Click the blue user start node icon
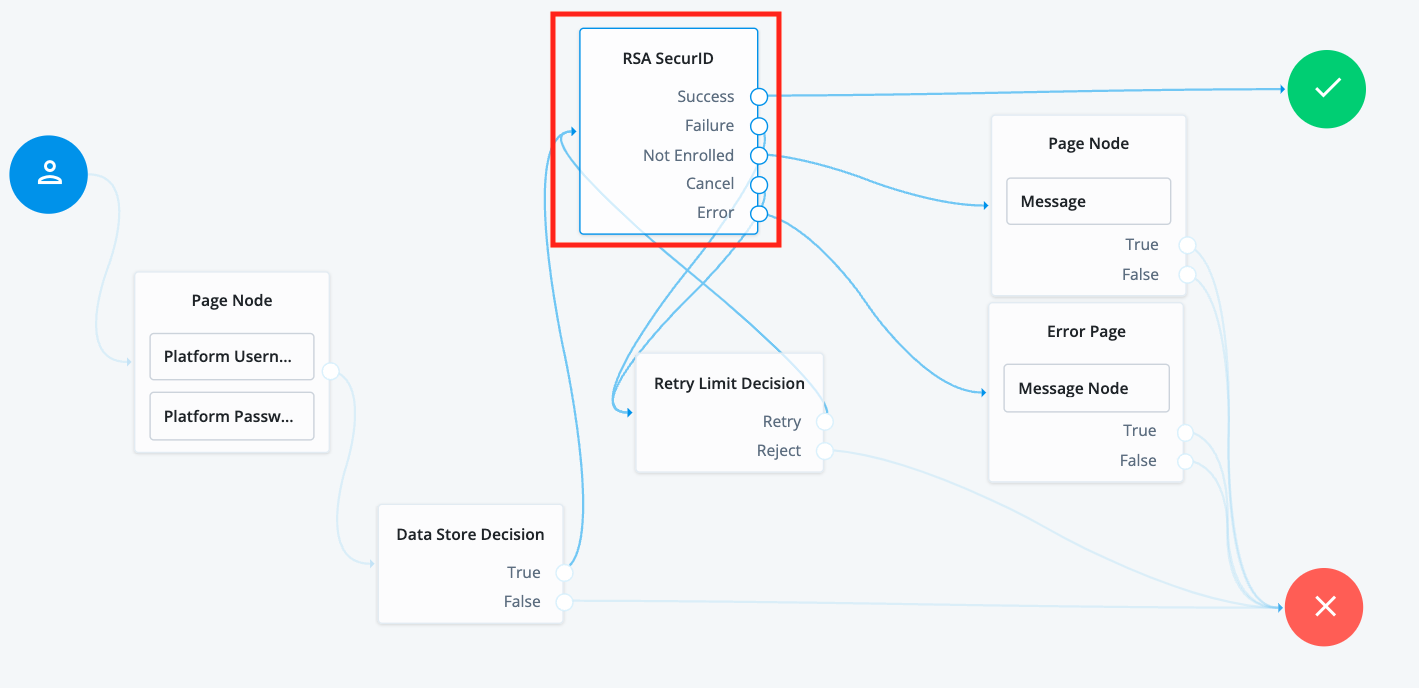Viewport: 1419px width, 688px height. tap(49, 174)
